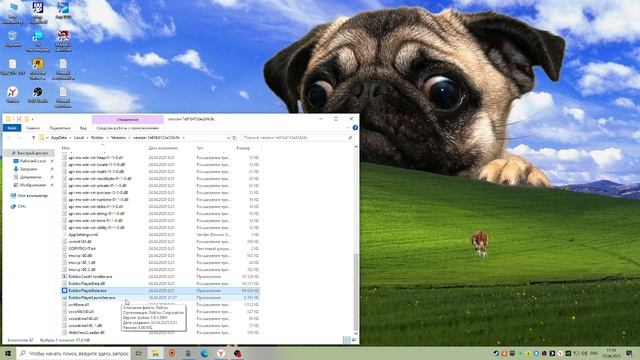Open the Главная ribbon tab
Image resolution: width=640 pixels, height=360 pixels.
click(33, 128)
